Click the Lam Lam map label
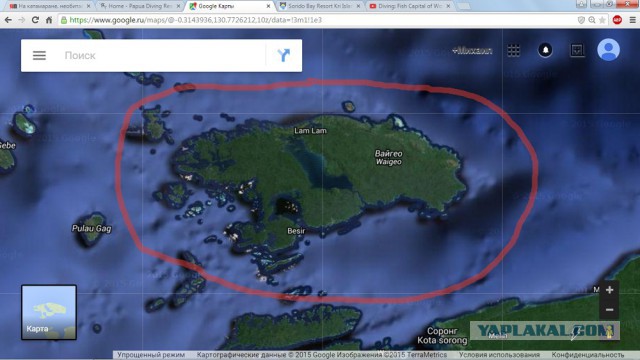This screenshot has width=640, height=360. click(x=310, y=131)
